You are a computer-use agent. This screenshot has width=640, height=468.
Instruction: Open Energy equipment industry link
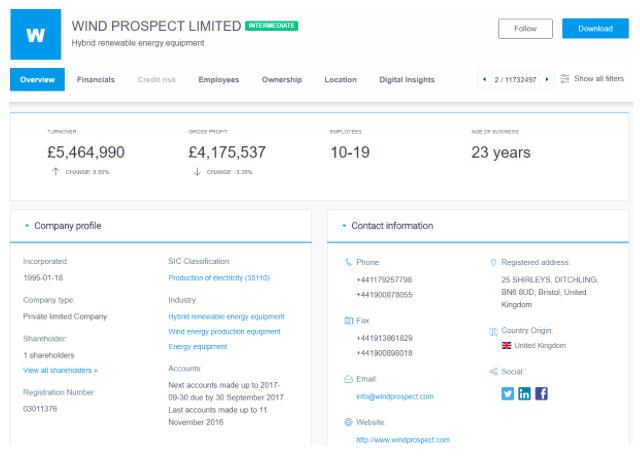point(198,346)
